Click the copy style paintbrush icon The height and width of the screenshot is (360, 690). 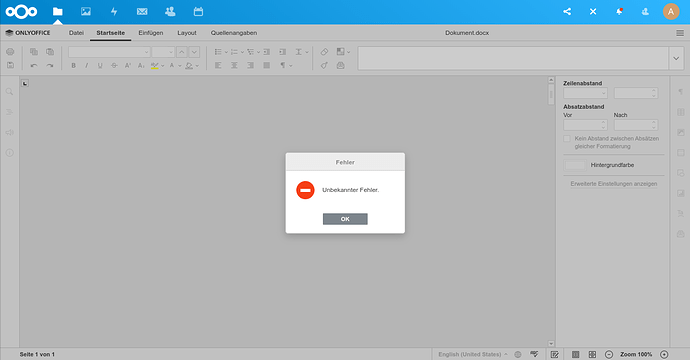click(x=324, y=66)
